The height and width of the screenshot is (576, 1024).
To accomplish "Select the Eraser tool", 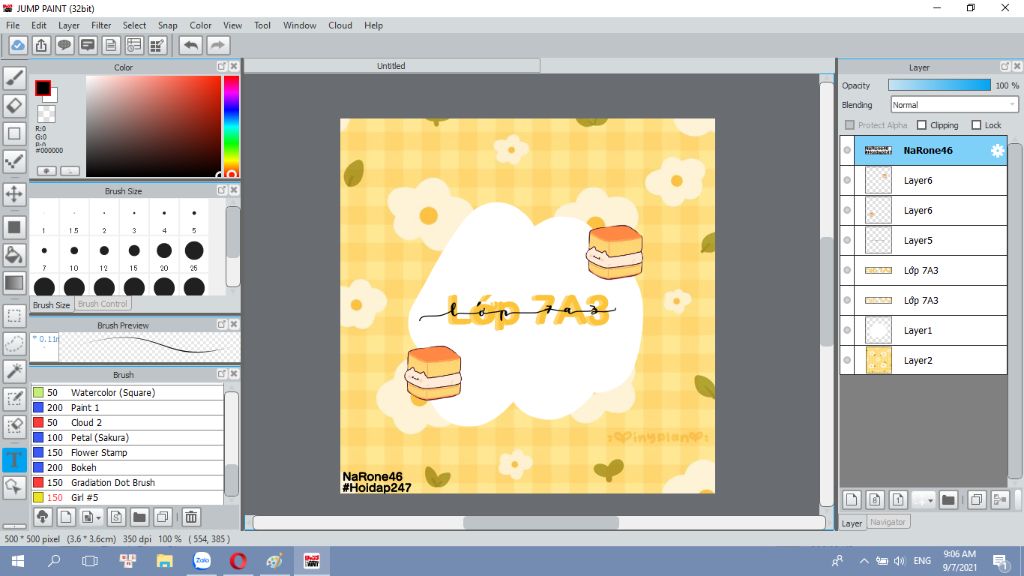I will coord(14,105).
